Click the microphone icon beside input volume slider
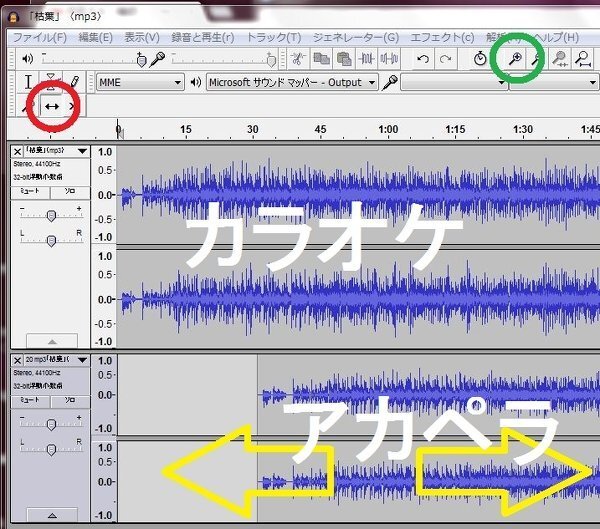Viewport: 600px width, 529px height. point(157,59)
